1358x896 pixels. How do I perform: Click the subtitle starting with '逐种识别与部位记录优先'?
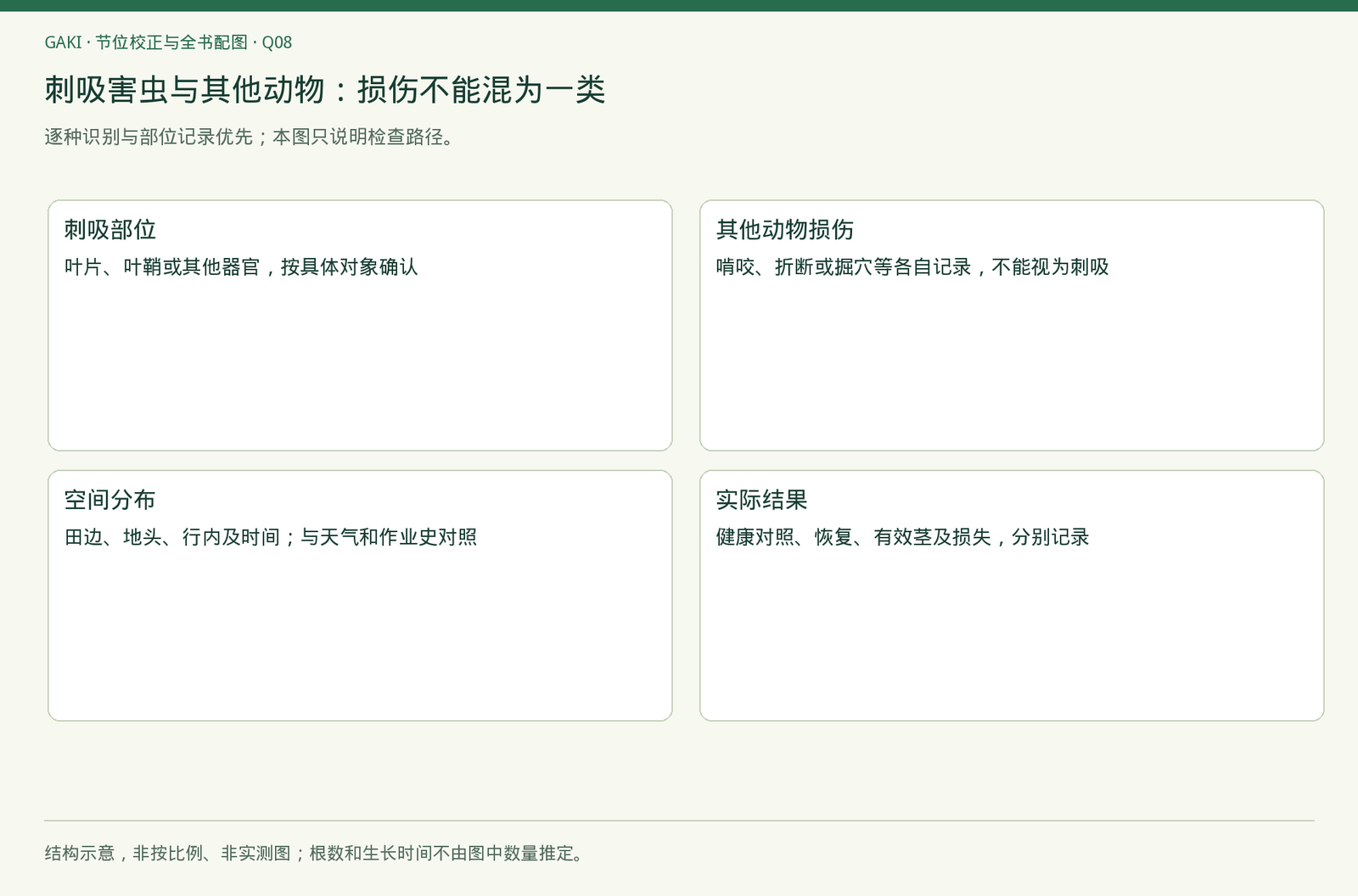252,137
